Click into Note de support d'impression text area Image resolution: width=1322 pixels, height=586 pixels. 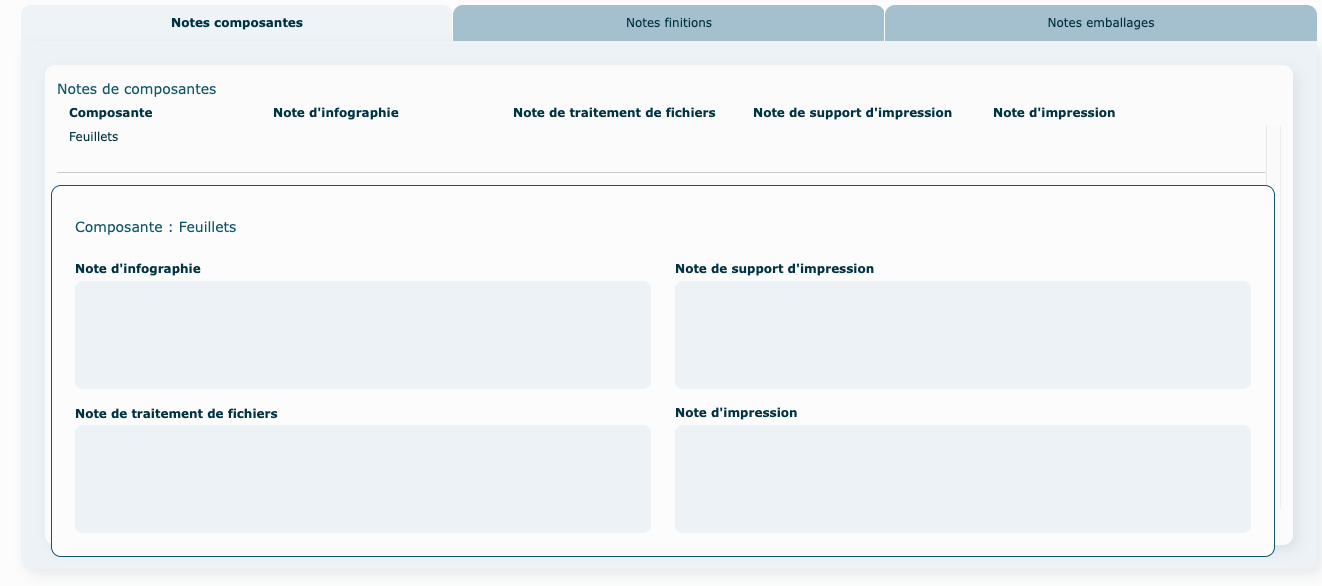pyautogui.click(x=962, y=335)
